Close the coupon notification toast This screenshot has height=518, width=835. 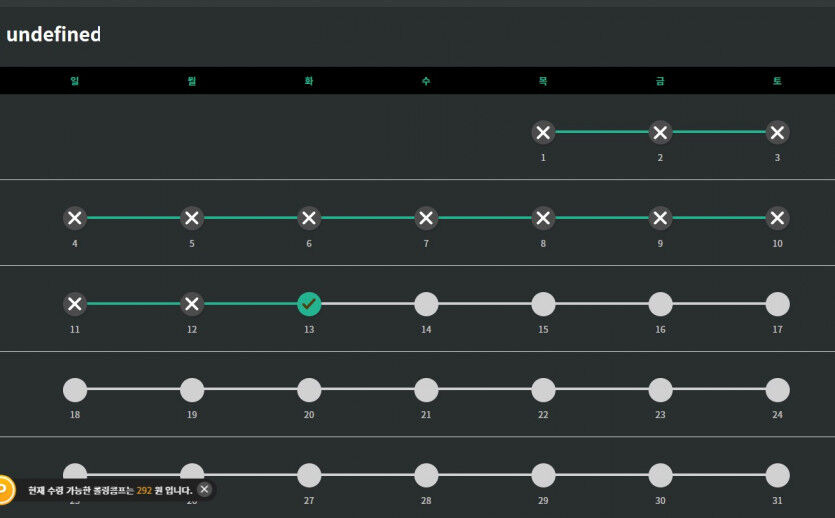[x=204, y=489]
